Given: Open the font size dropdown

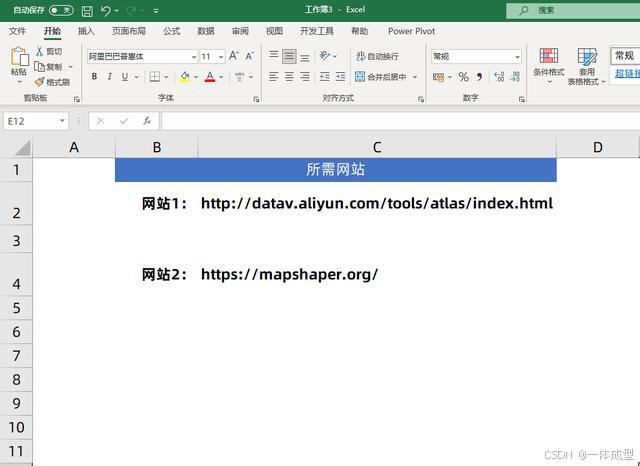Looking at the screenshot, I should [221, 57].
